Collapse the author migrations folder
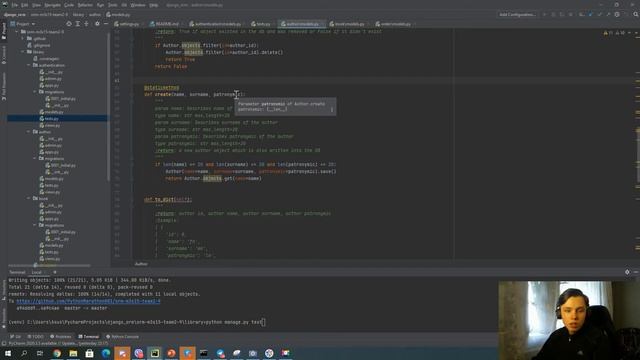 pos(35,158)
